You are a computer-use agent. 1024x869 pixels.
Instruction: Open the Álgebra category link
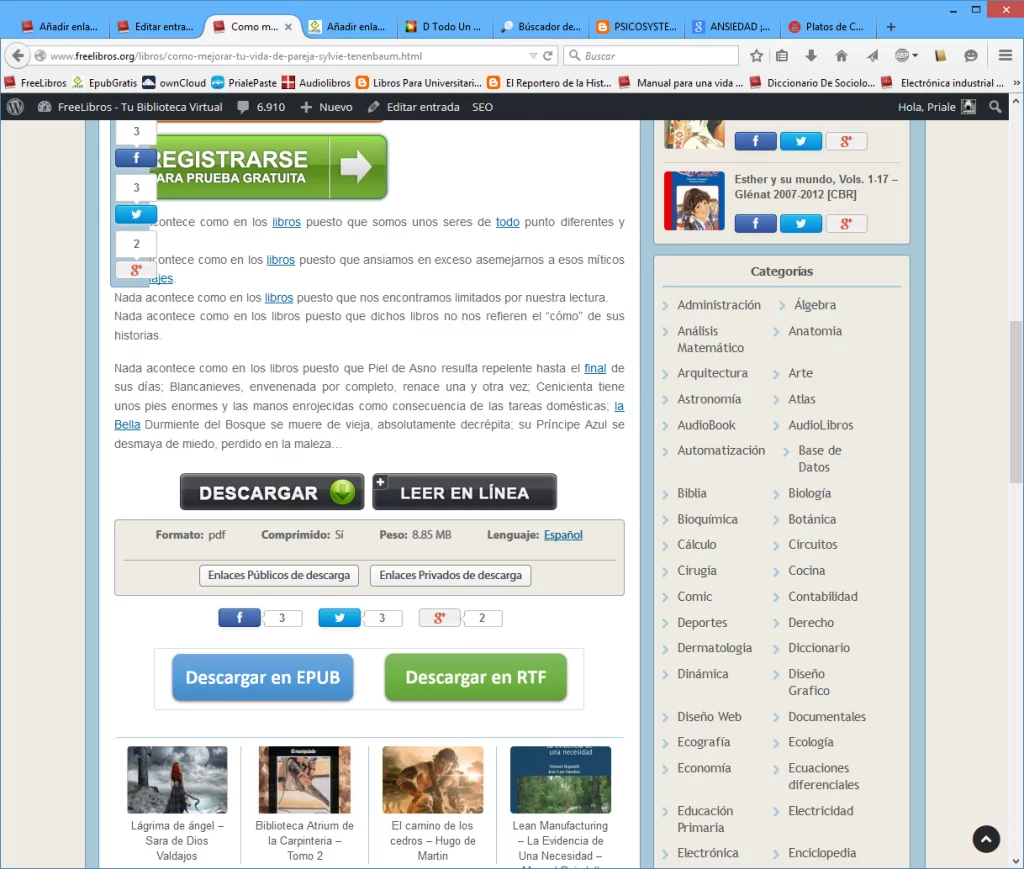click(x=814, y=305)
